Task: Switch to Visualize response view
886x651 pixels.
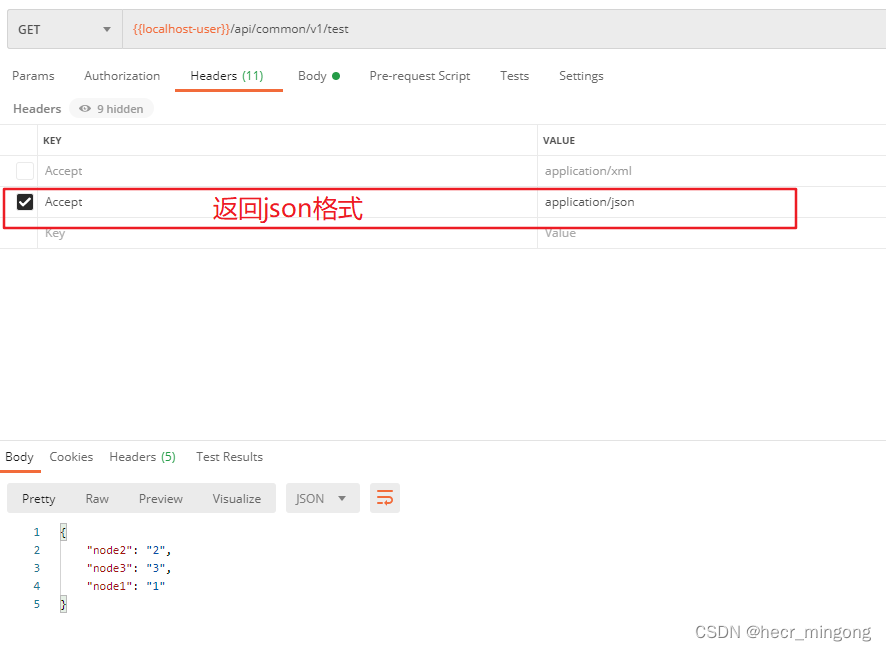Action: click(237, 498)
